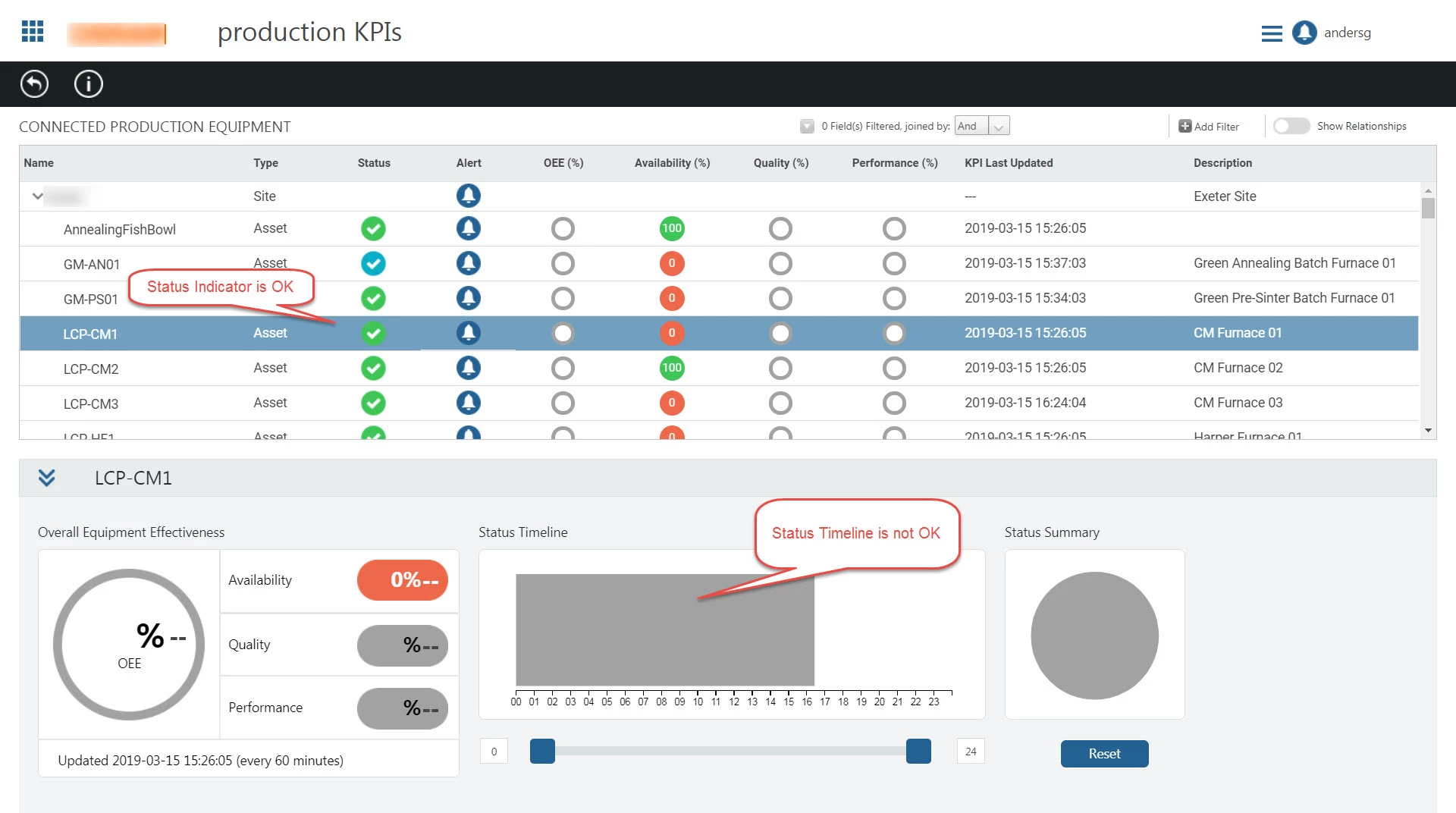Click the Status Summary pie chart

coord(1094,636)
